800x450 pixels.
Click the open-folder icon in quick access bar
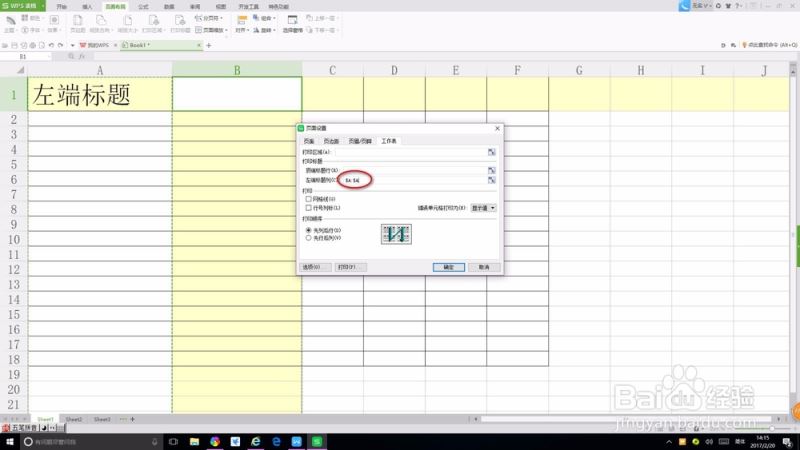coord(5,45)
